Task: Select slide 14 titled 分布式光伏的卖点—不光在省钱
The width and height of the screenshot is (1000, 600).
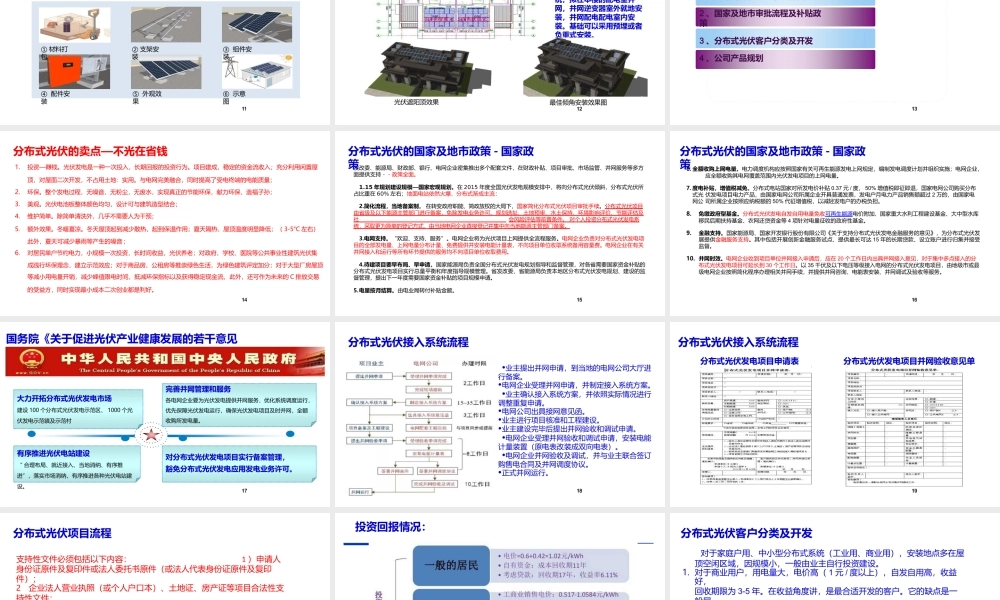Action: click(165, 223)
